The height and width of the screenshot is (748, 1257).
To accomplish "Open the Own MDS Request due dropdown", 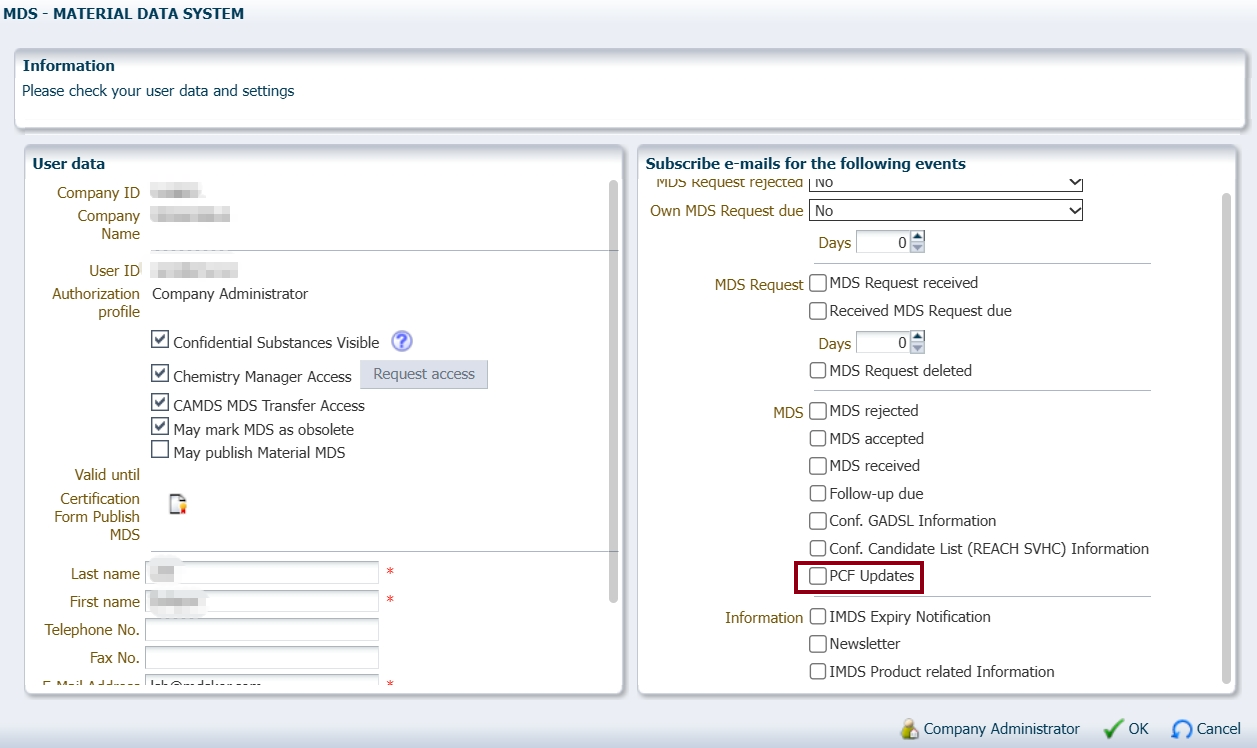I will point(945,211).
